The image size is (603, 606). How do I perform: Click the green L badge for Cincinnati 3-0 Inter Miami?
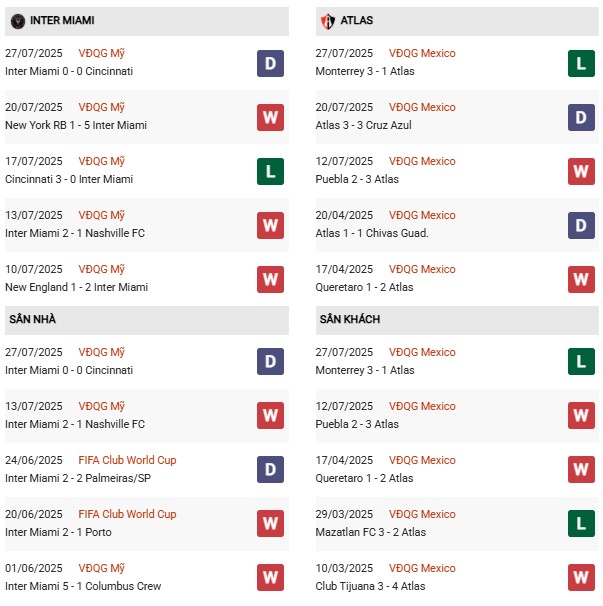click(x=270, y=171)
